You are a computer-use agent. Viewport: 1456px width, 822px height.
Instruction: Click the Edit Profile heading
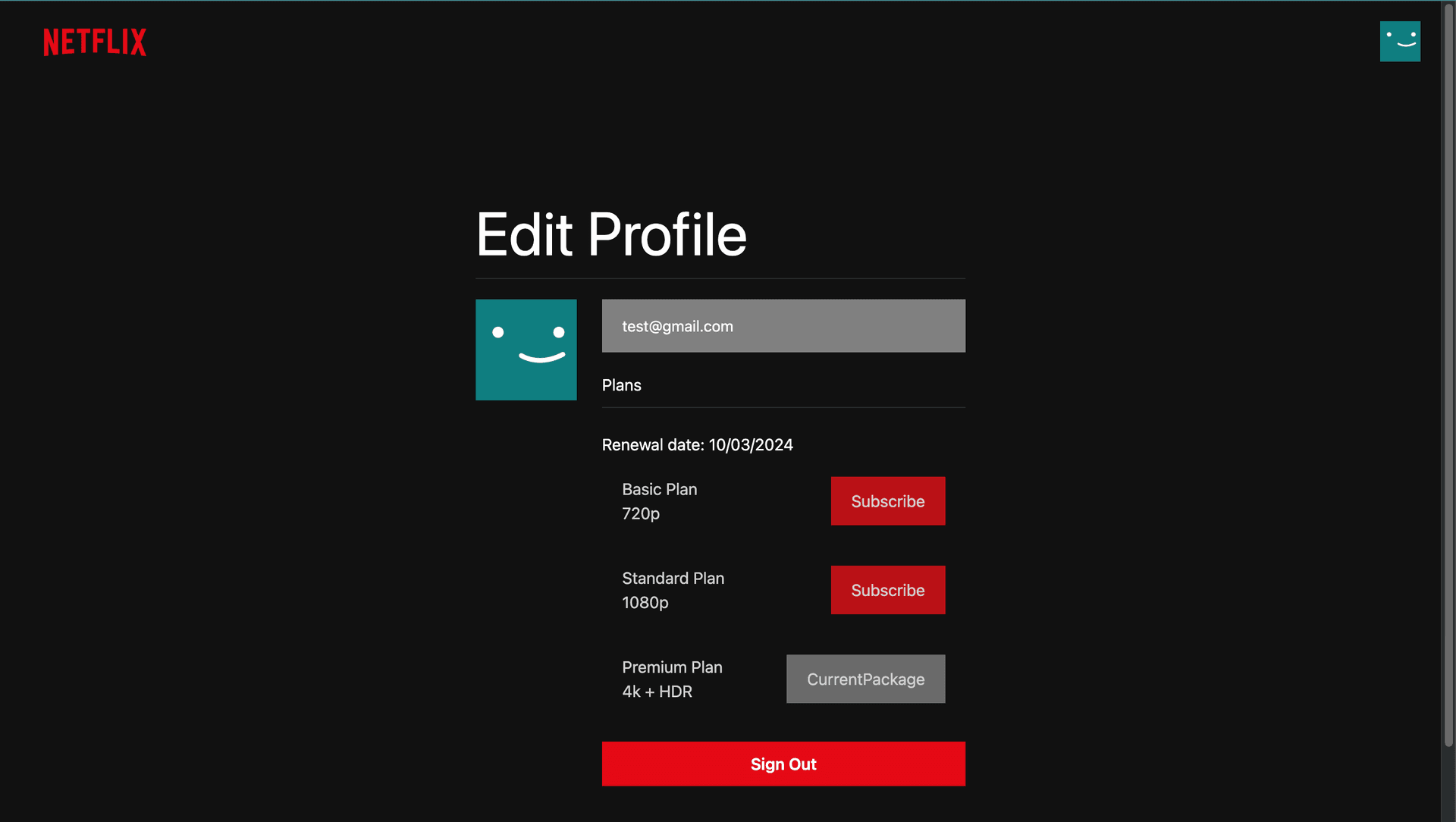pos(610,234)
